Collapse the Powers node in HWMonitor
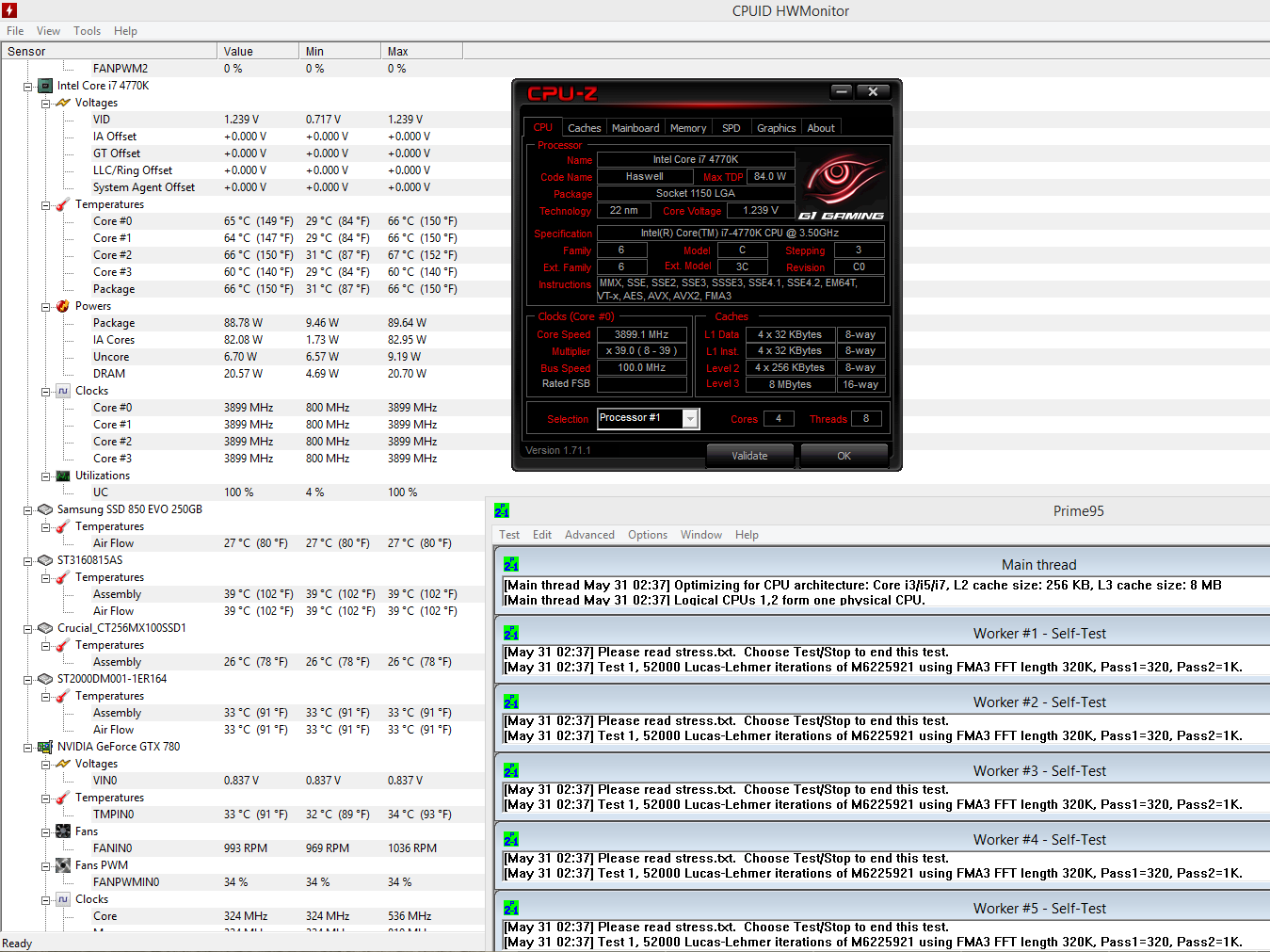 [46, 306]
